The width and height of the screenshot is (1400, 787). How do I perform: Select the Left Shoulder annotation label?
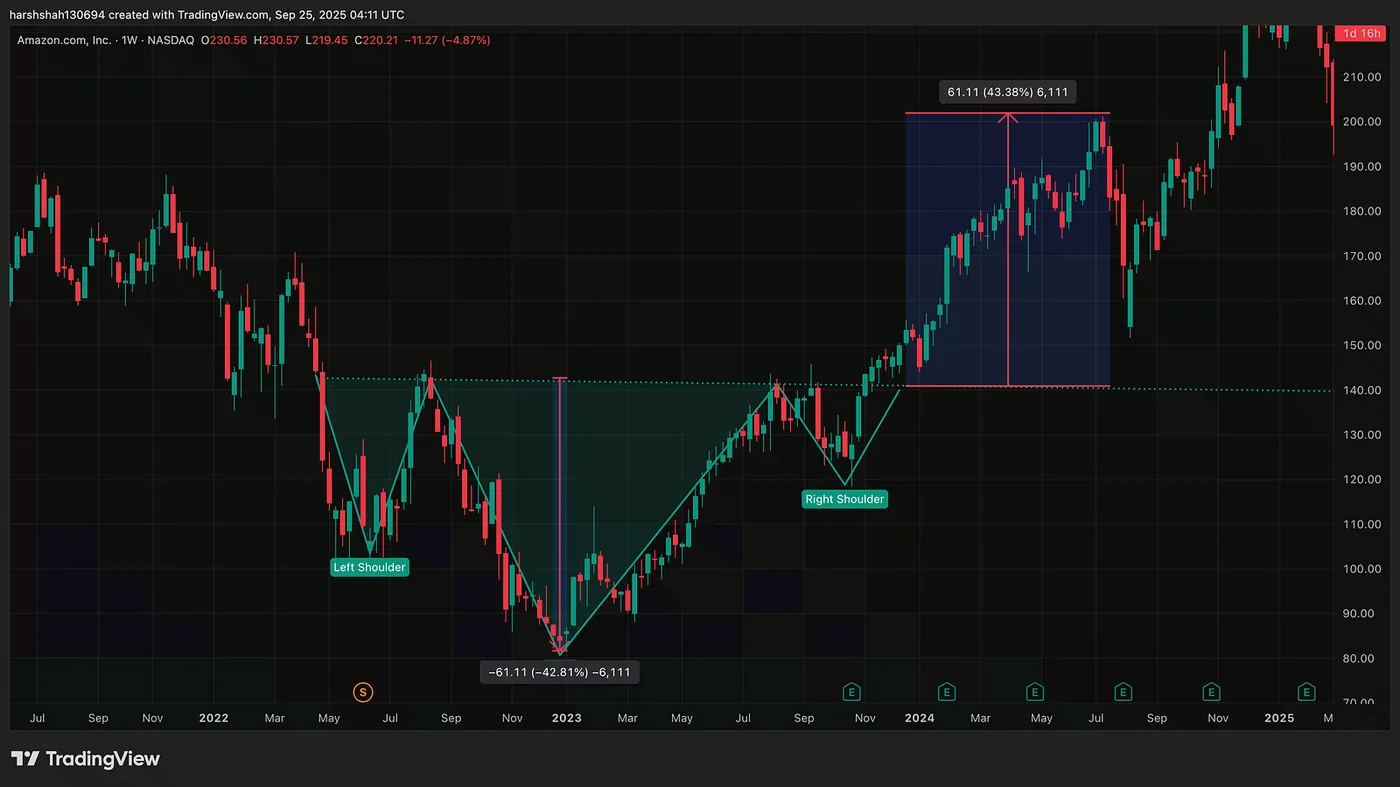point(370,567)
